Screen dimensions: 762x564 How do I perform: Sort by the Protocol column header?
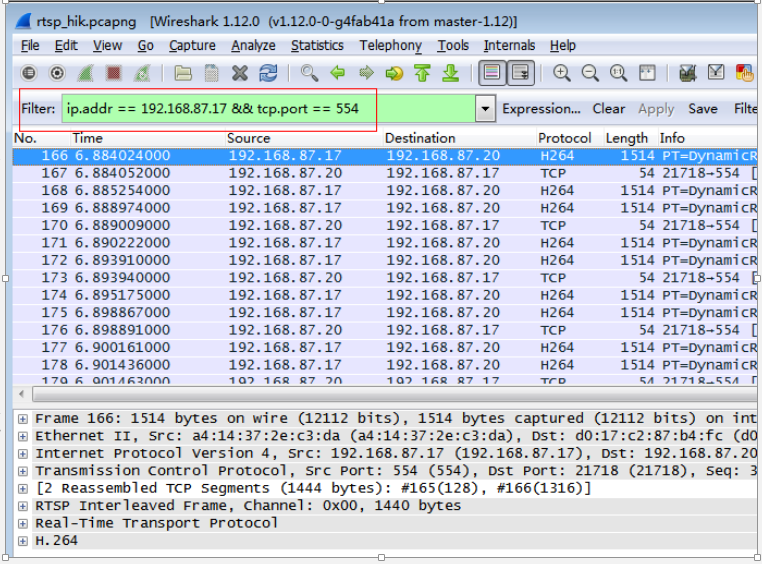click(570, 138)
